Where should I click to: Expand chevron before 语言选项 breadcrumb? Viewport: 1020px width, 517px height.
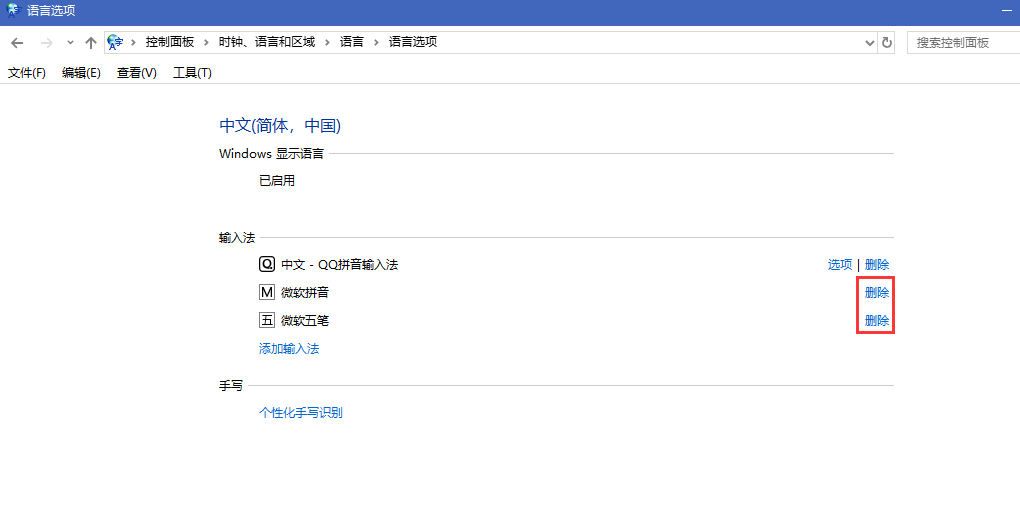[376, 42]
